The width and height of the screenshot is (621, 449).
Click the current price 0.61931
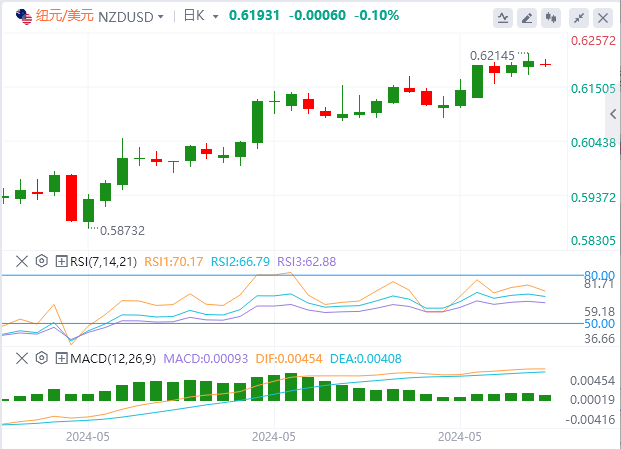254,15
